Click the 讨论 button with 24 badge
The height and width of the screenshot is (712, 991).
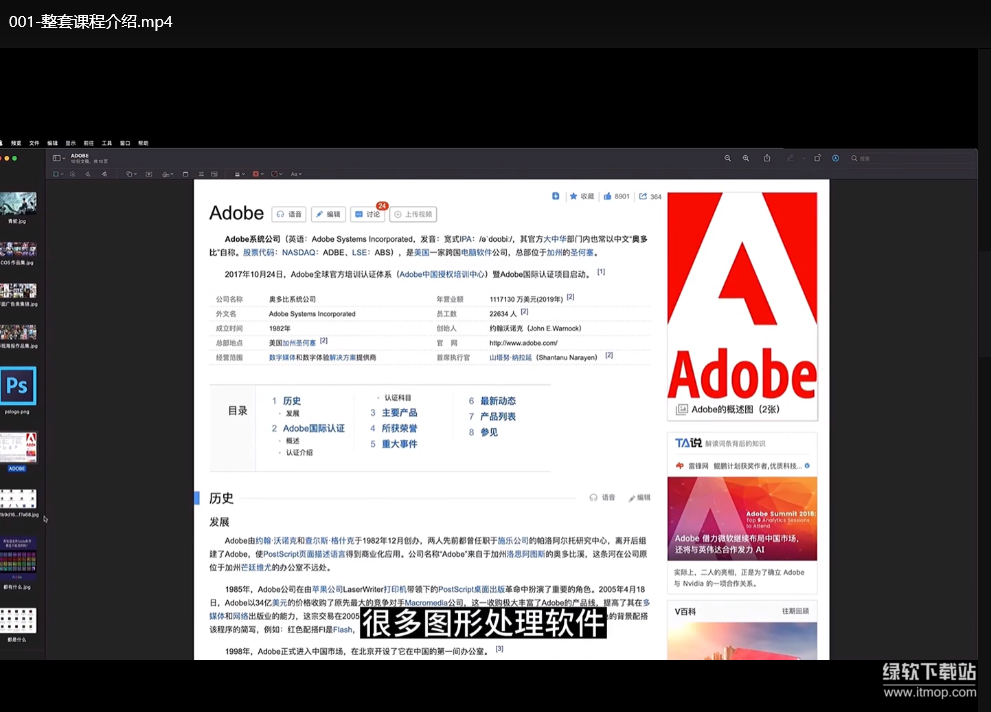click(x=367, y=214)
